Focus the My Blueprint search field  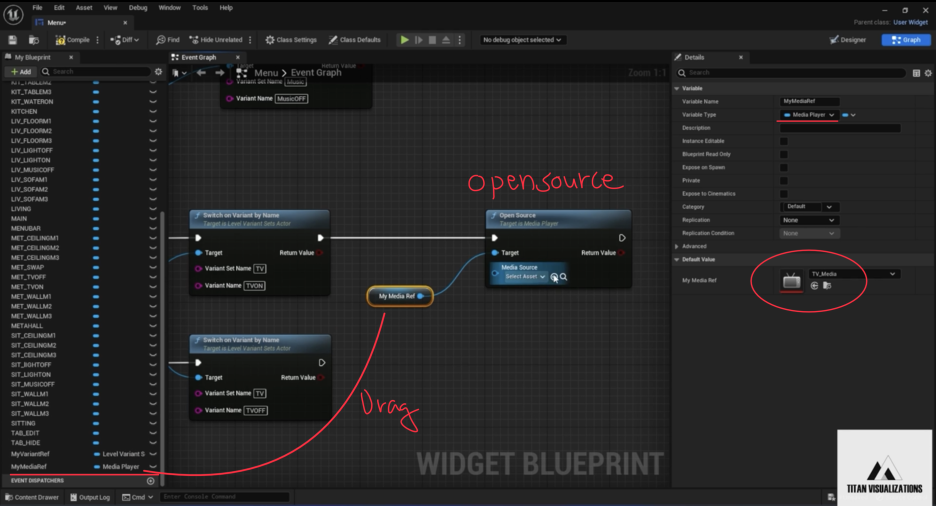click(96, 72)
